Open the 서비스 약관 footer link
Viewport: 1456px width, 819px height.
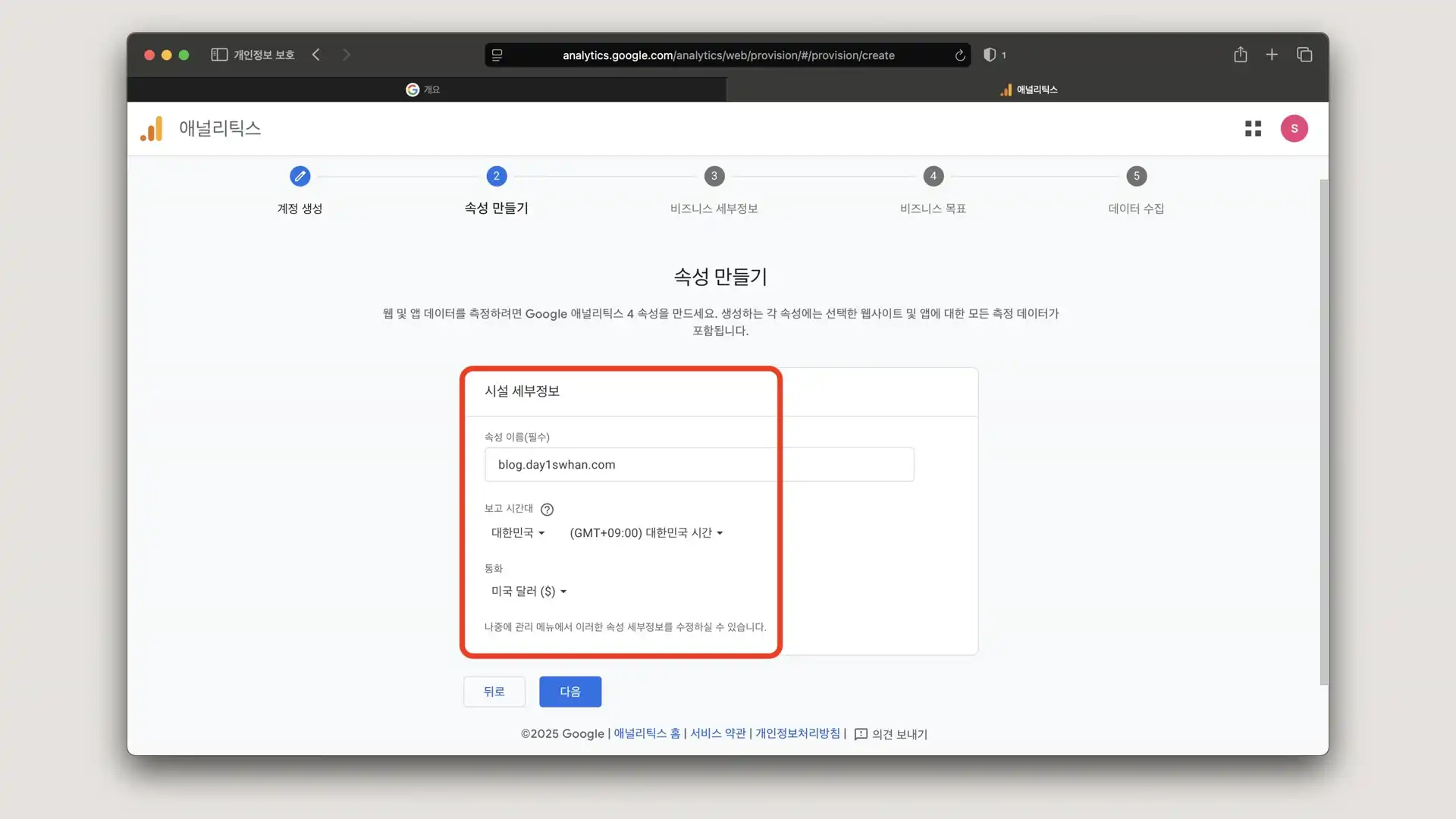click(718, 733)
